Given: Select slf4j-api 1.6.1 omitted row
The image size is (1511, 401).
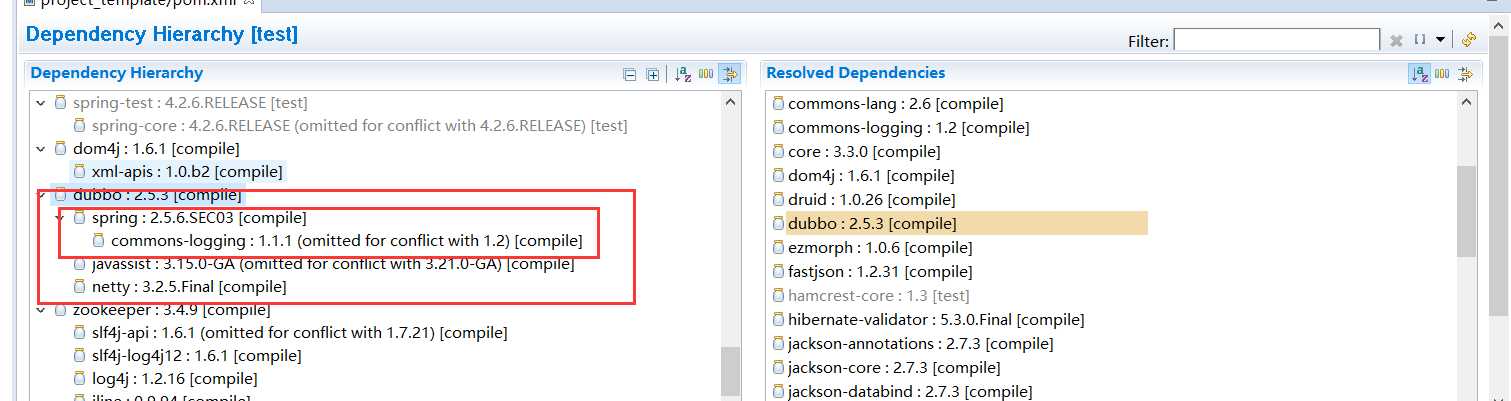Looking at the screenshot, I should (x=290, y=333).
